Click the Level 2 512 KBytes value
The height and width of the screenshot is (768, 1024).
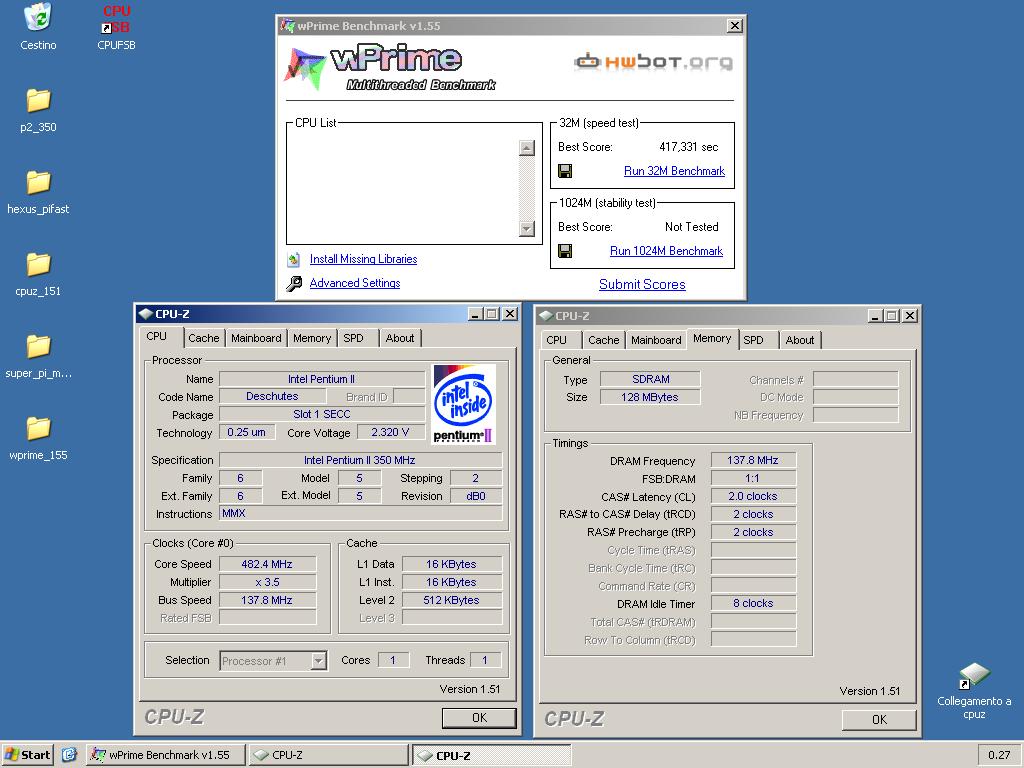click(x=451, y=600)
